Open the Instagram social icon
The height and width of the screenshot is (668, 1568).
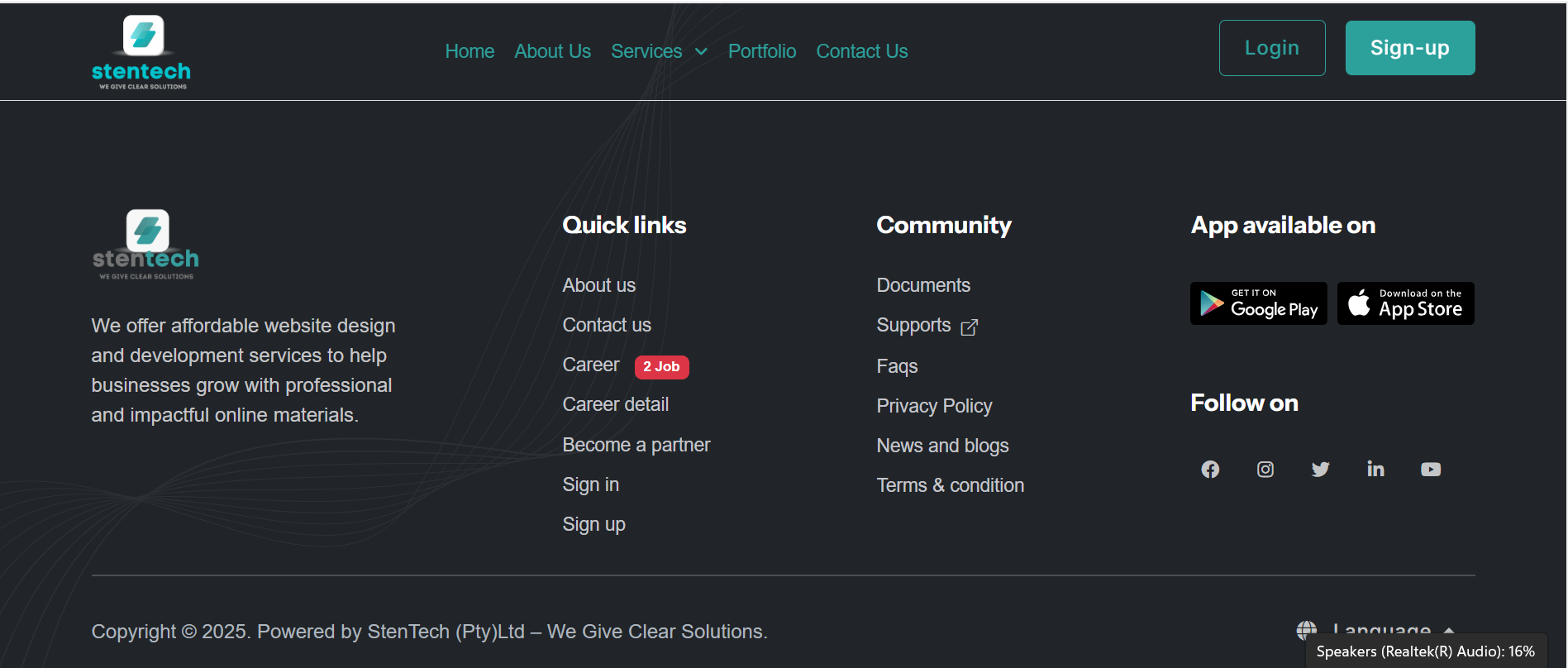[x=1265, y=470]
